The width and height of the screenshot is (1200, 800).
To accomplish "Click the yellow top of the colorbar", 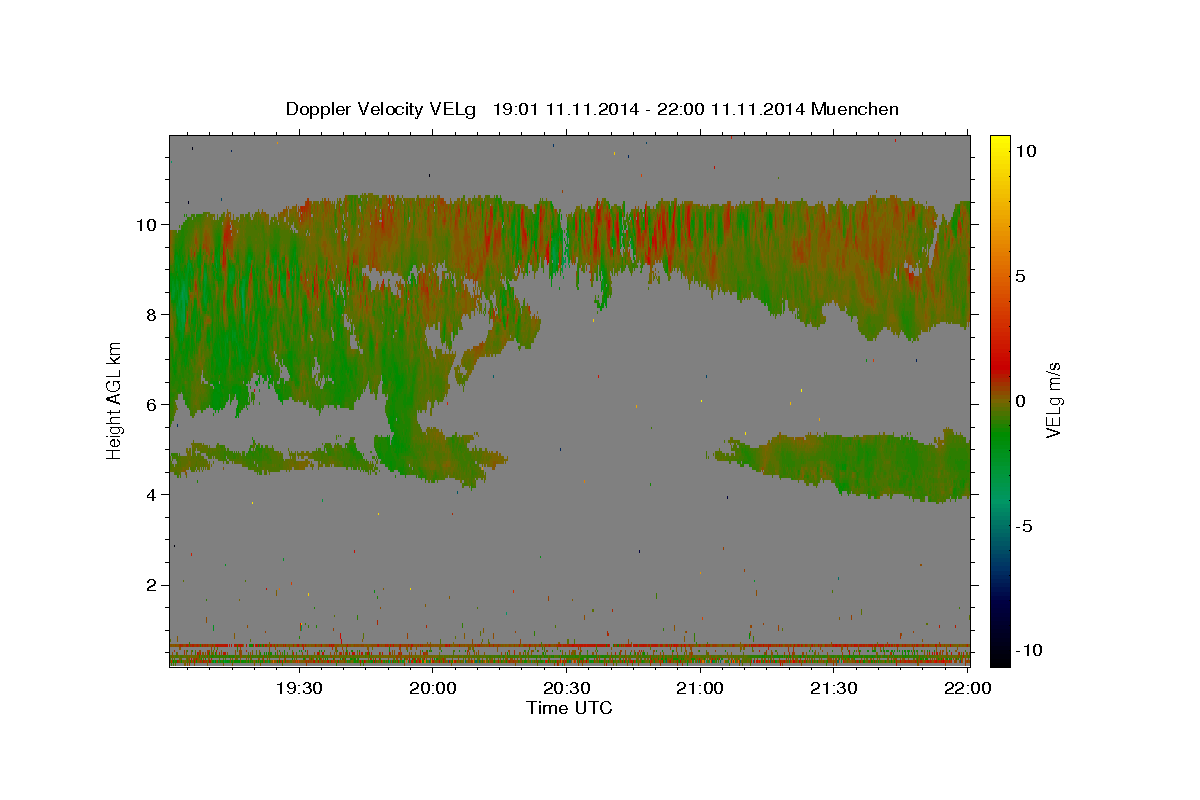I will click(1000, 145).
